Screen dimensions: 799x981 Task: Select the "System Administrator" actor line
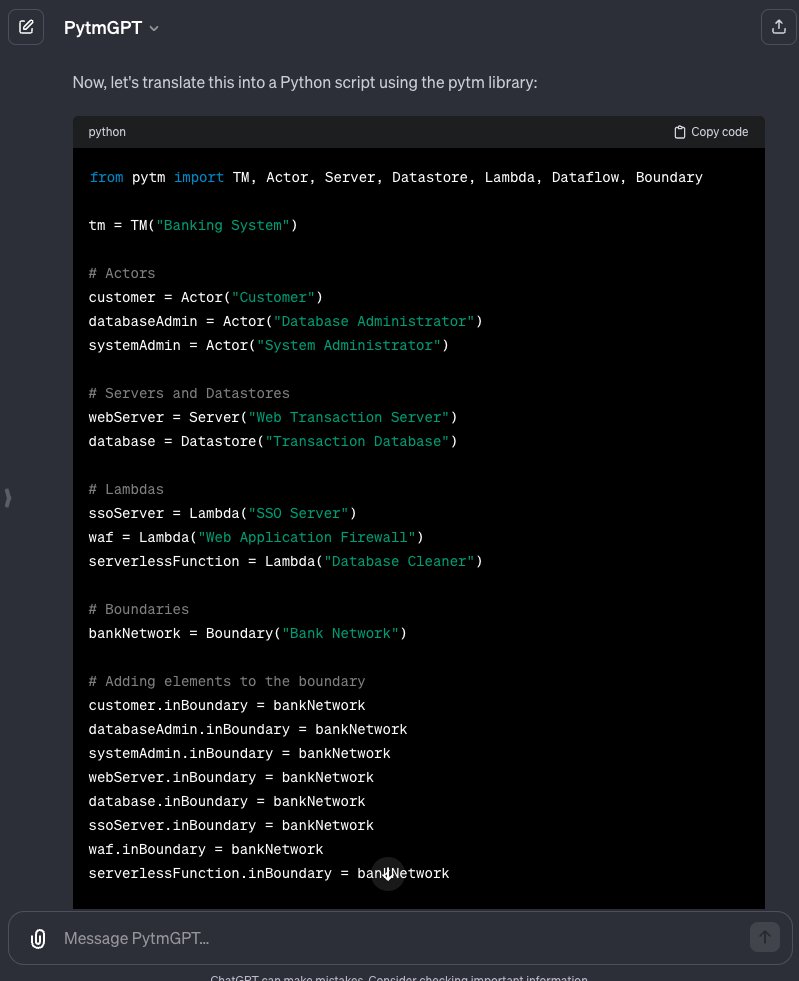[x=268, y=345]
